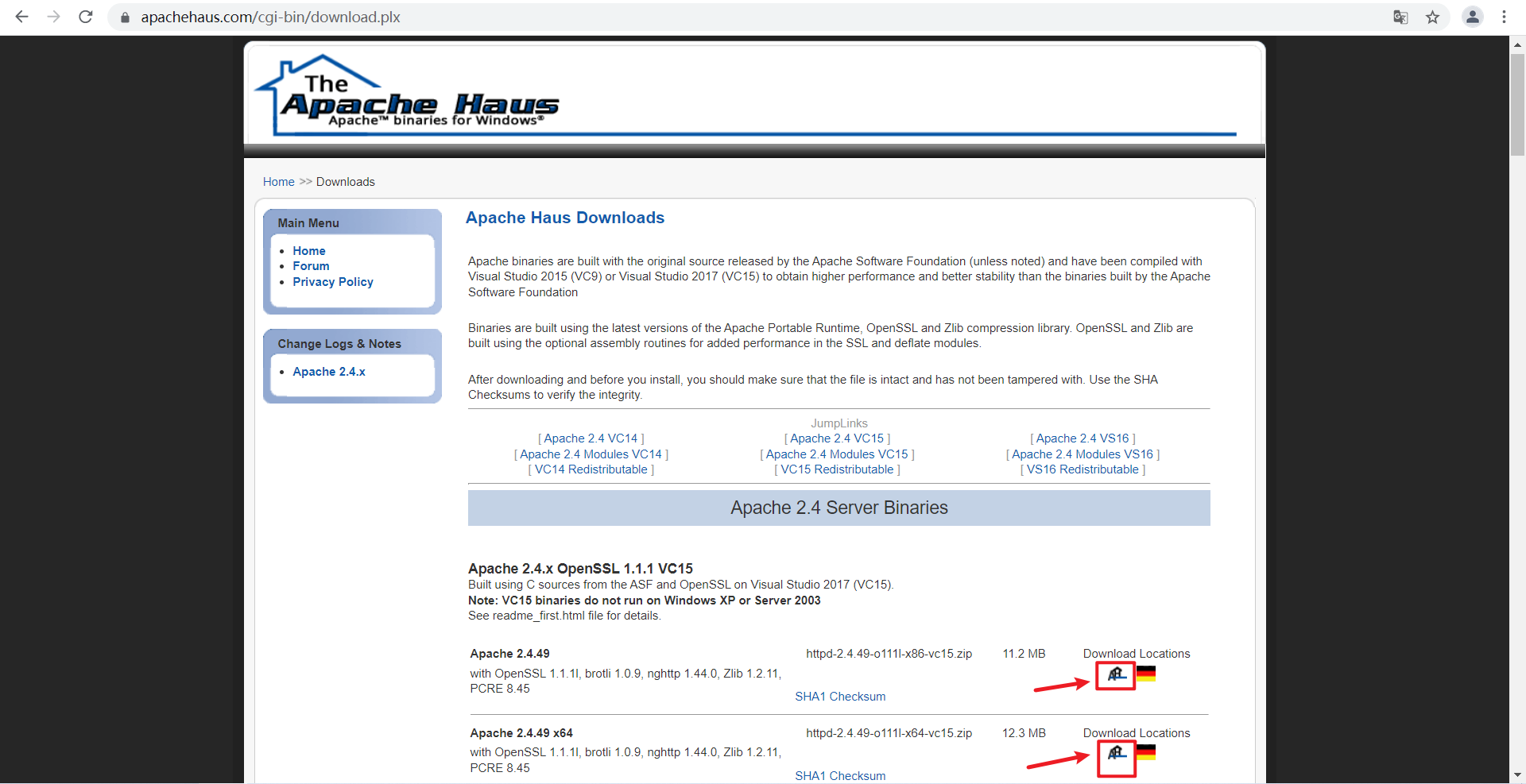Jump to VS16 Redistributable
The image size is (1526, 784).
1083,469
